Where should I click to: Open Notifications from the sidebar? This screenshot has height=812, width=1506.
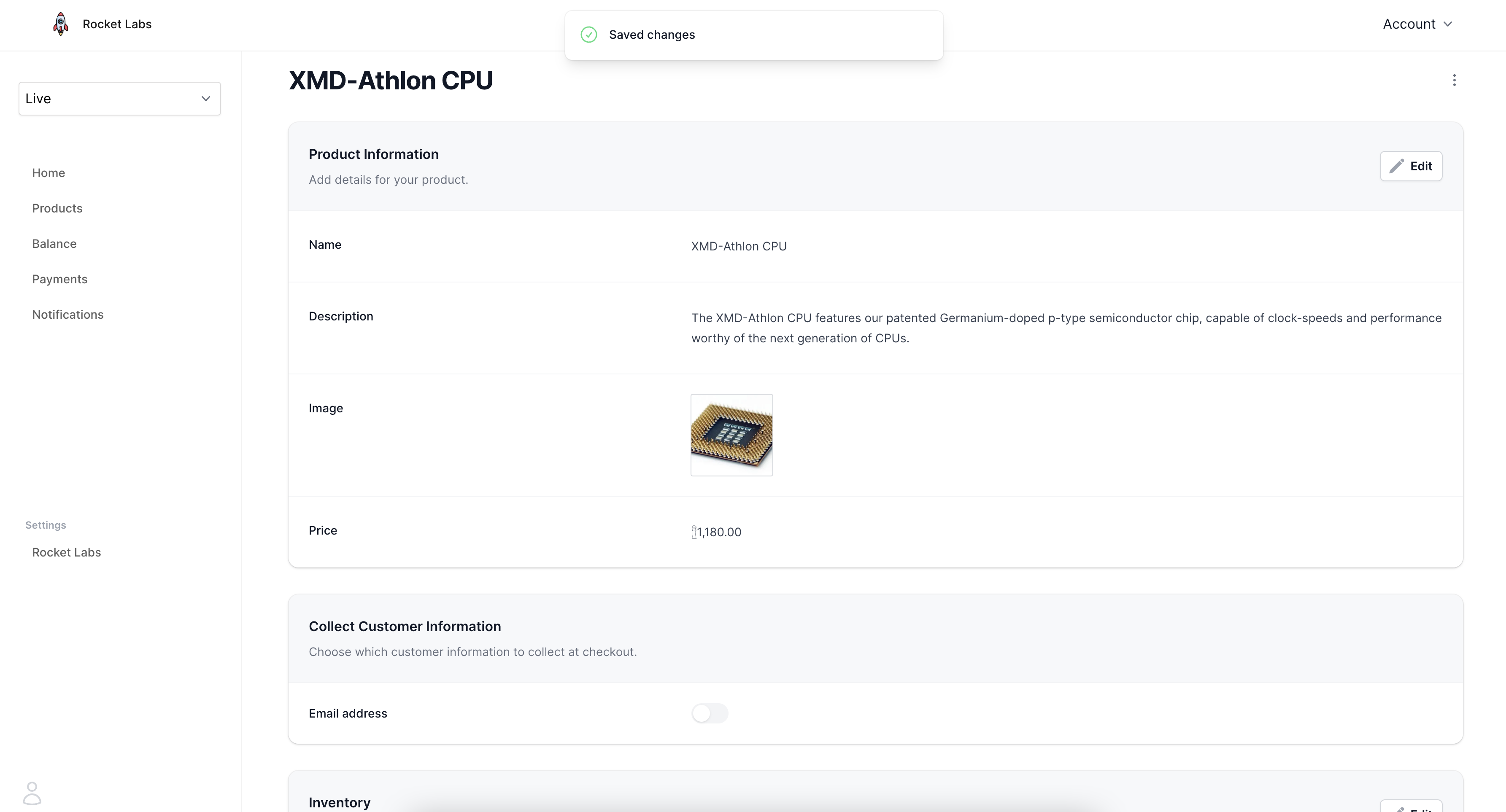(68, 315)
